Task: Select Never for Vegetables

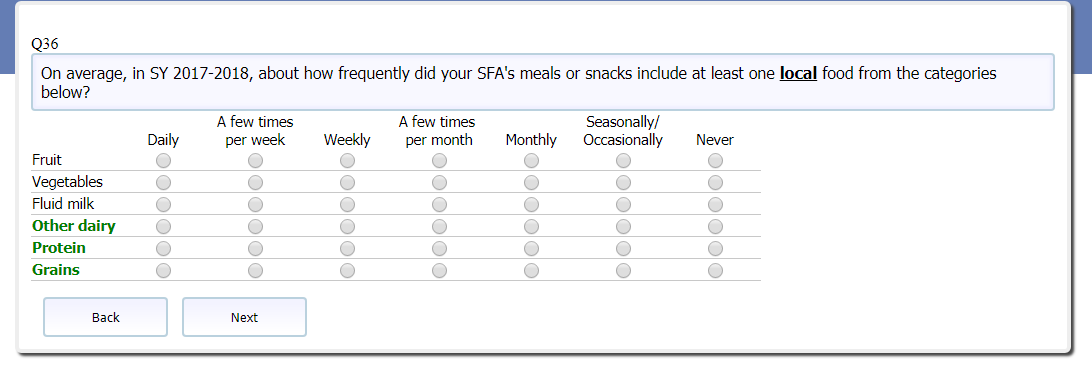Action: (x=715, y=183)
